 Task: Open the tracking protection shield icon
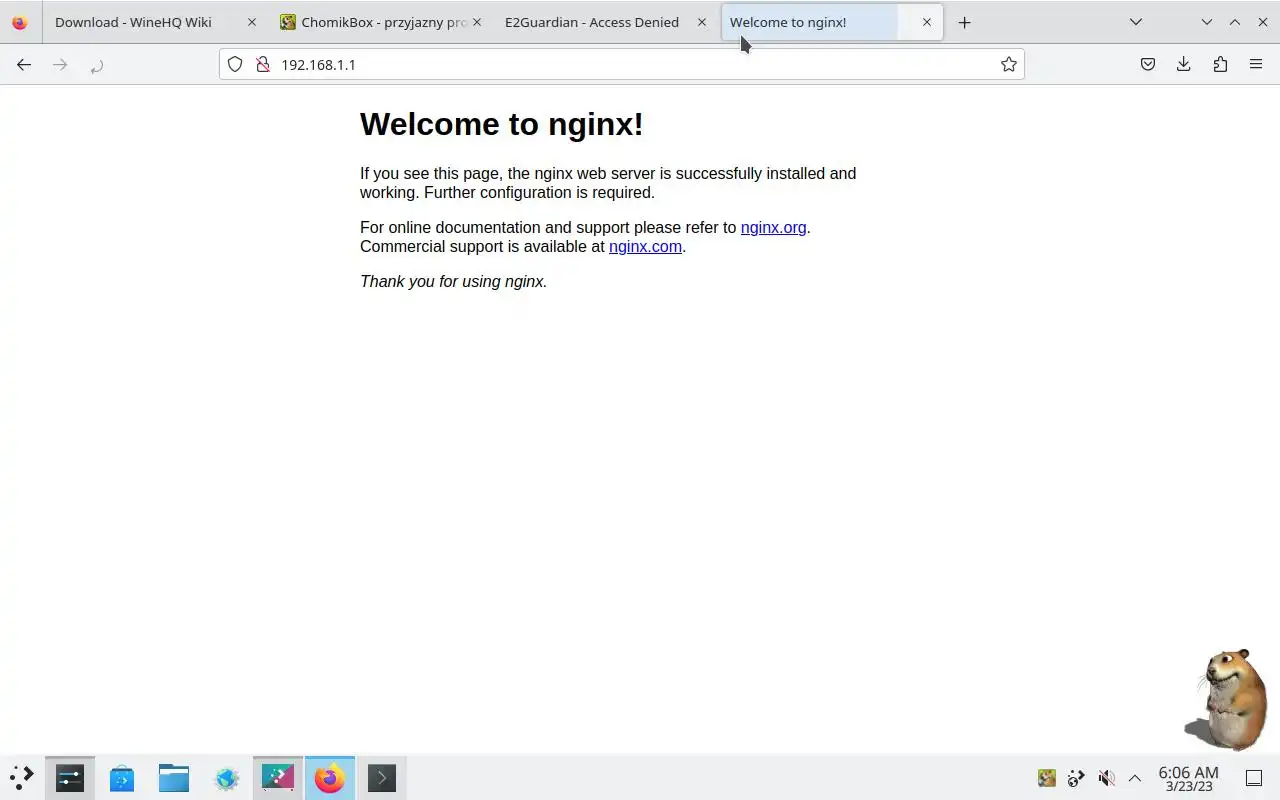[235, 65]
